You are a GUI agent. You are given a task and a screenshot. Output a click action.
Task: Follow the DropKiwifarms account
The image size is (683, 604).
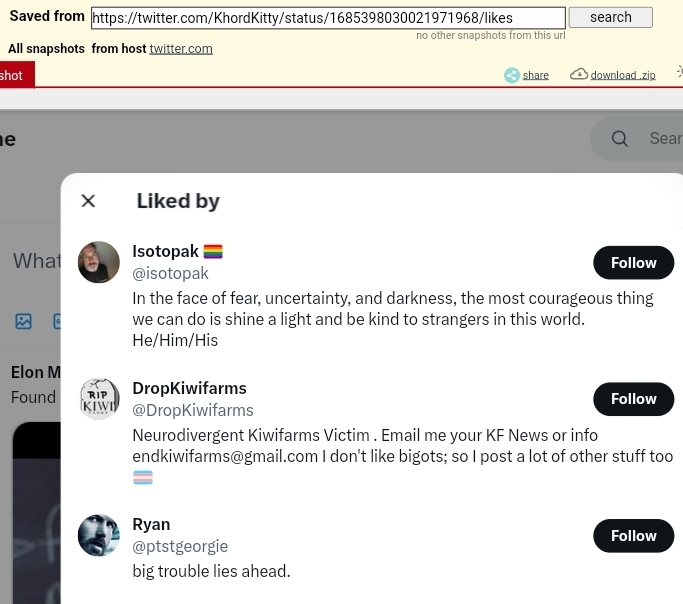point(633,399)
